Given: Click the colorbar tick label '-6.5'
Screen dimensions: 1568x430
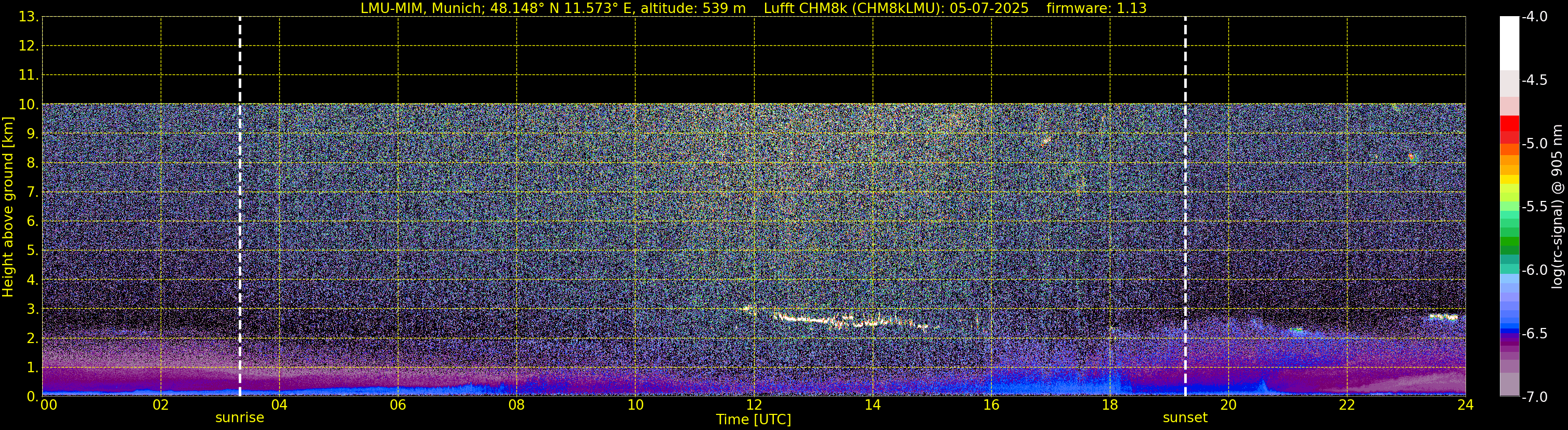Looking at the screenshot, I should point(1535,334).
